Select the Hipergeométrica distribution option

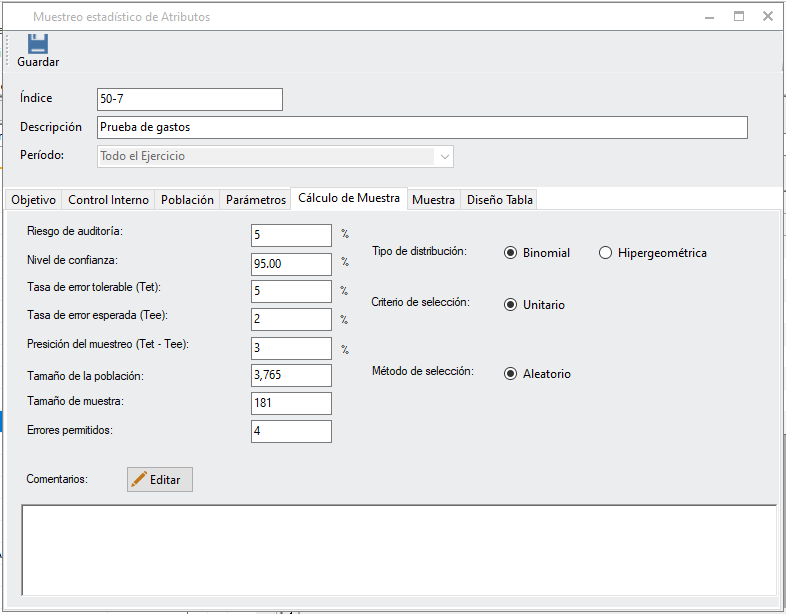click(x=605, y=253)
